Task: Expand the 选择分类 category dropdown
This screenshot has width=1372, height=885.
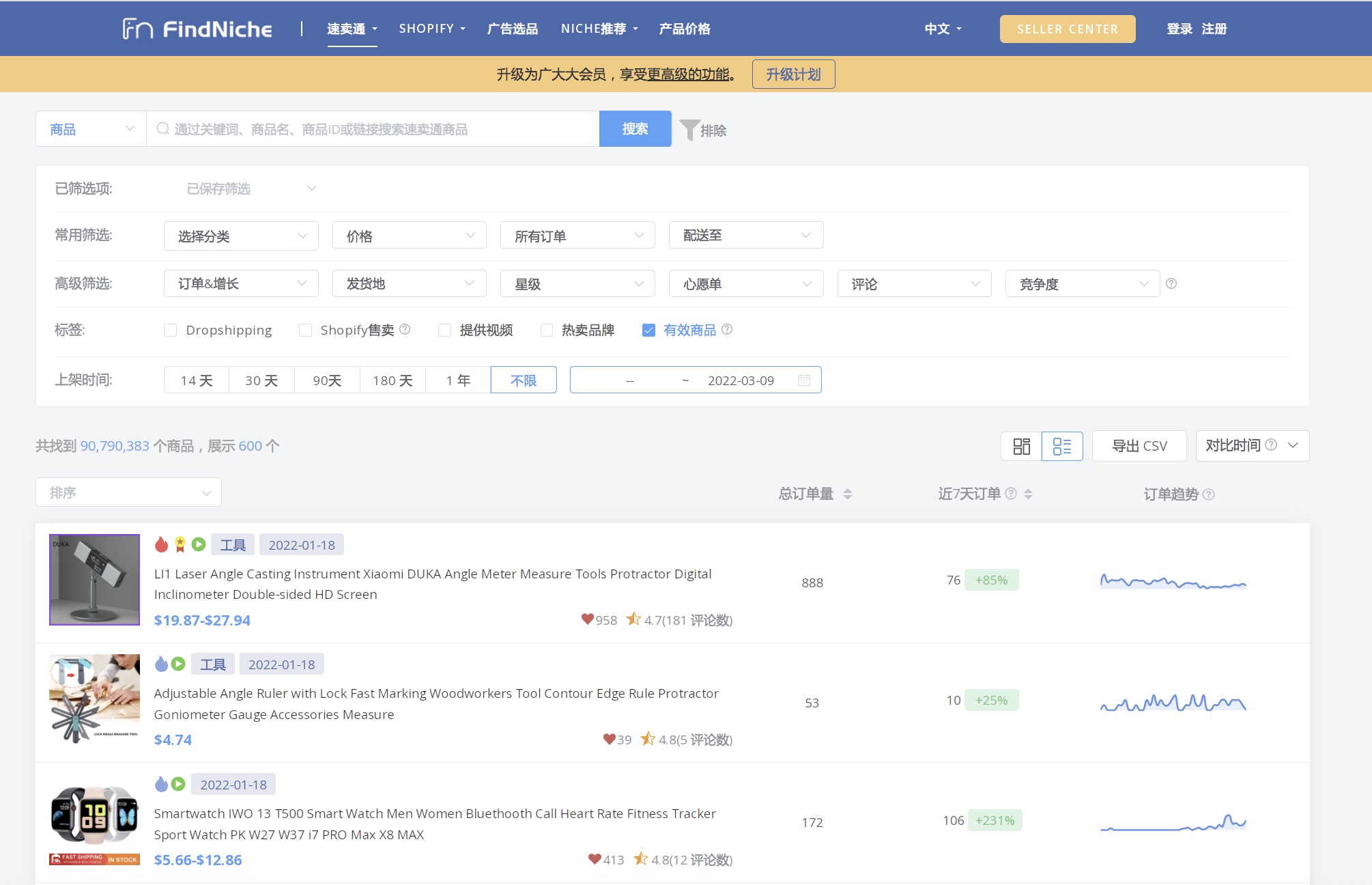Action: (241, 236)
